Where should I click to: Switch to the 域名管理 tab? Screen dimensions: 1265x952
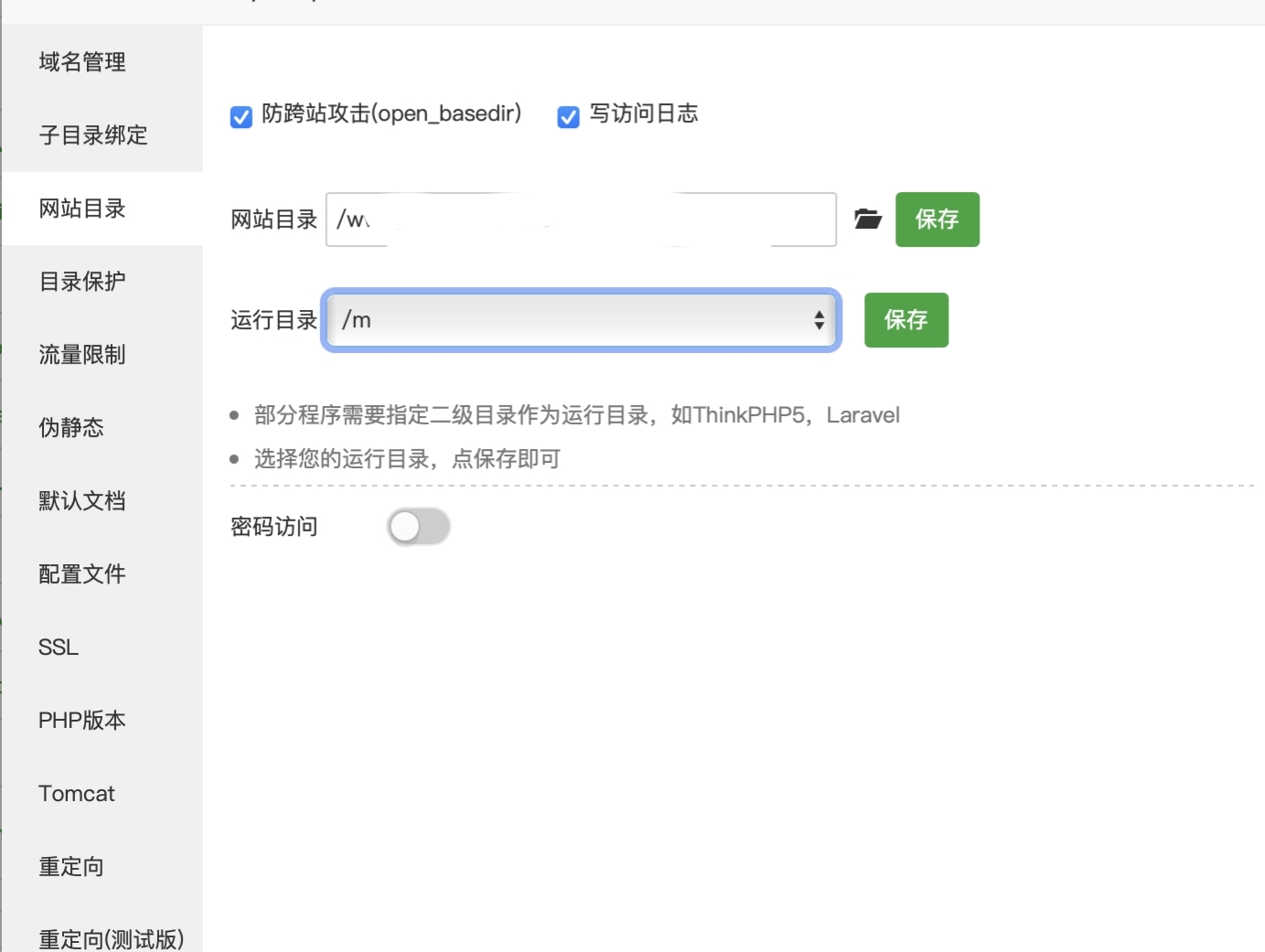click(x=81, y=61)
